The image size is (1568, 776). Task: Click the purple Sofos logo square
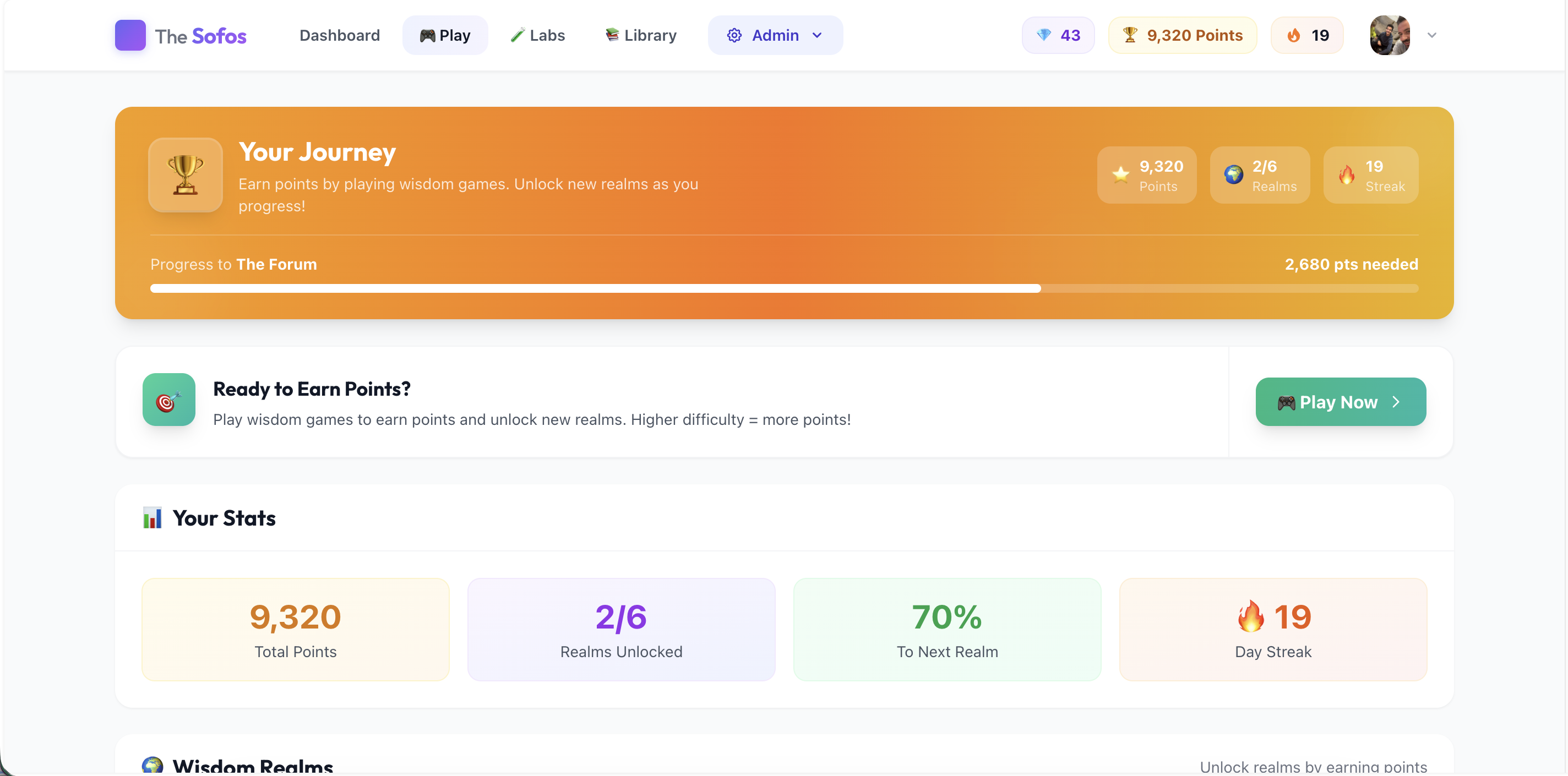129,35
